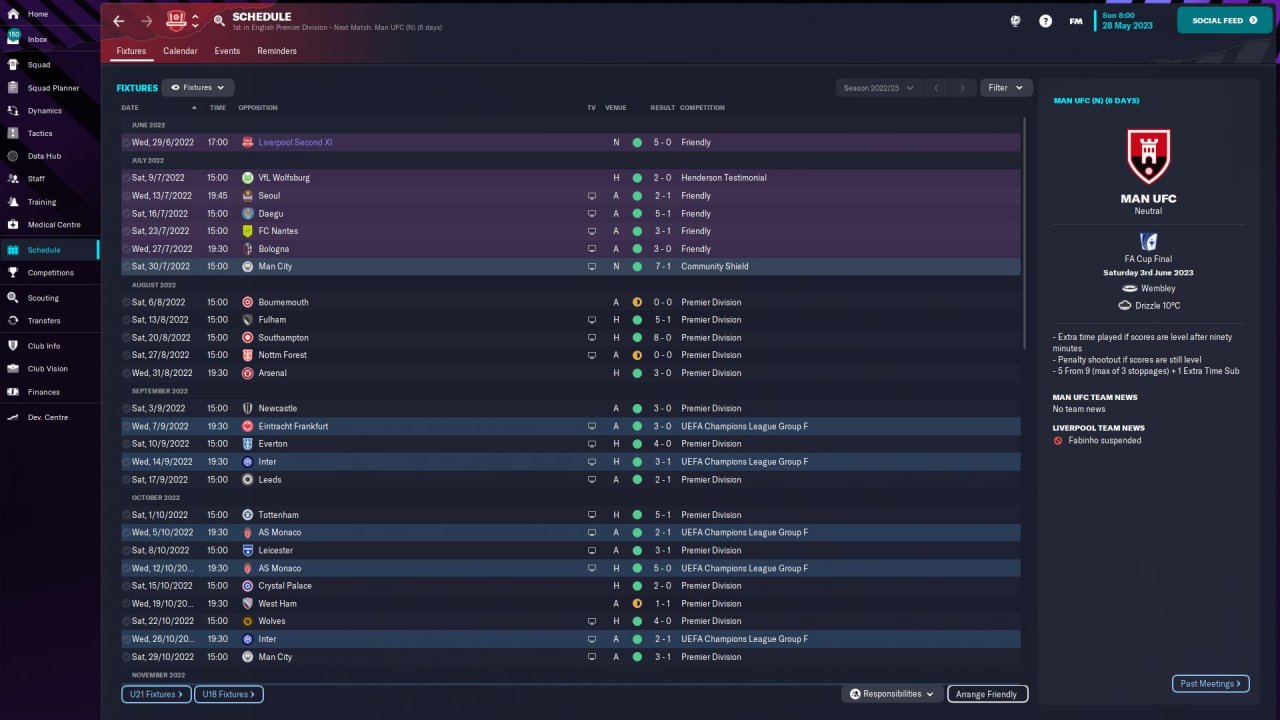
Task: Click the TV icon on Wolves row
Action: point(592,621)
